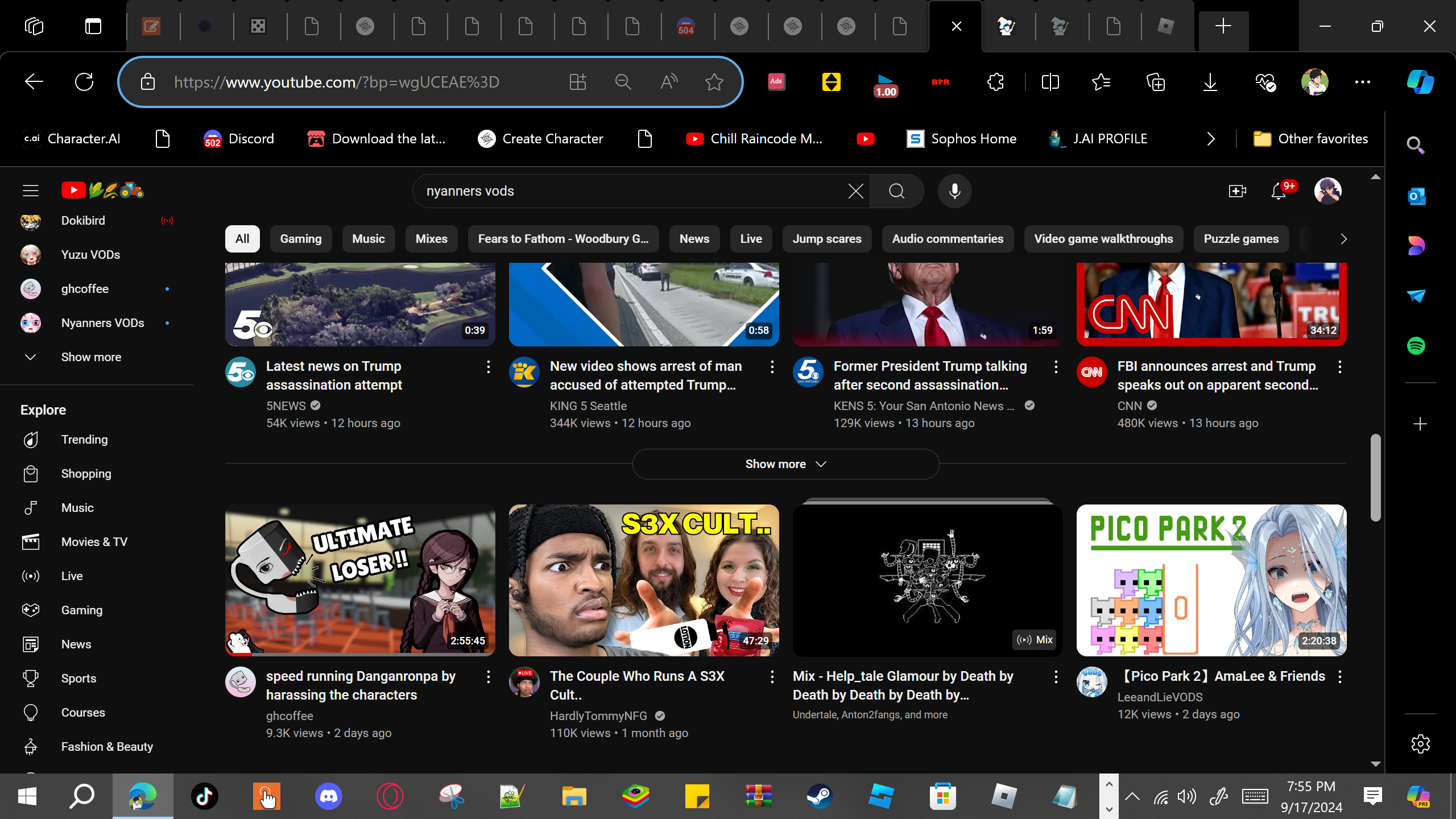This screenshot has height=819, width=1456.
Task: Select the Jump scares filter chip
Action: 827,239
